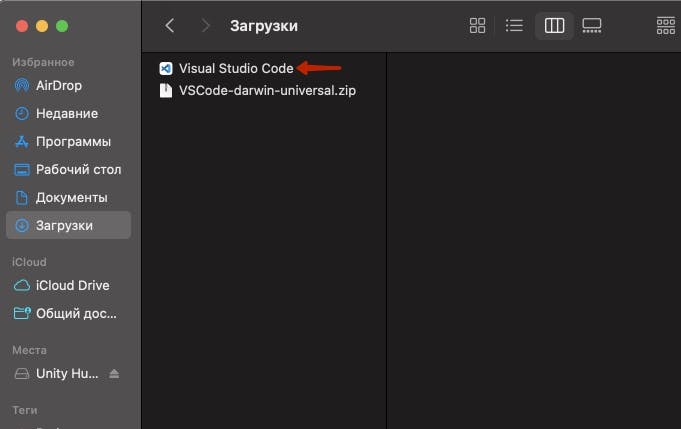
Task: Eject the Unity Hu... volume
Action: coord(114,373)
